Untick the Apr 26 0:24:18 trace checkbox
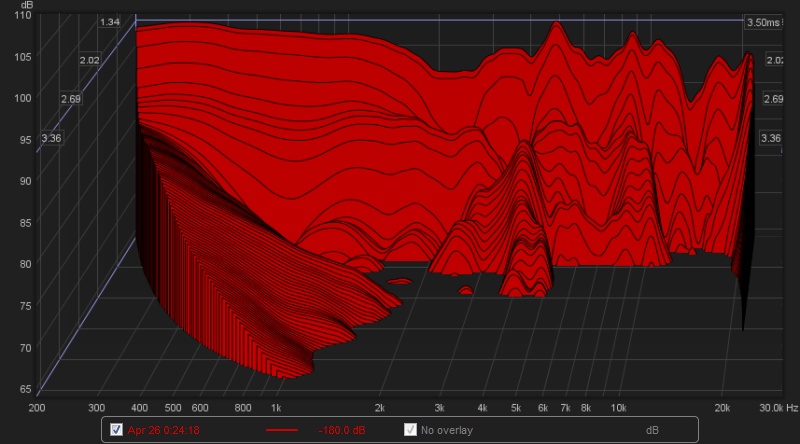800x444 pixels. click(x=116, y=430)
